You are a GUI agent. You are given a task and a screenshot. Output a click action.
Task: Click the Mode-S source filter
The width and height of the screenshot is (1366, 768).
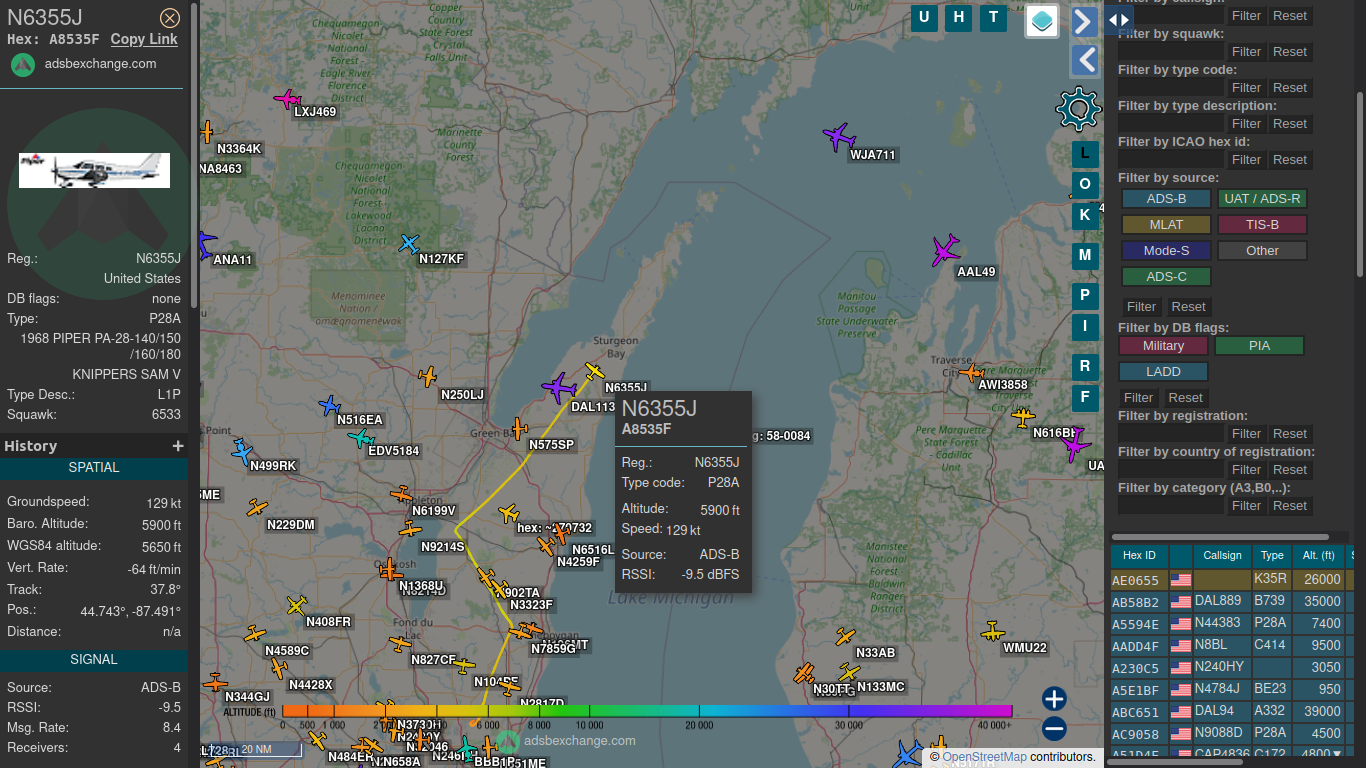coord(1166,251)
